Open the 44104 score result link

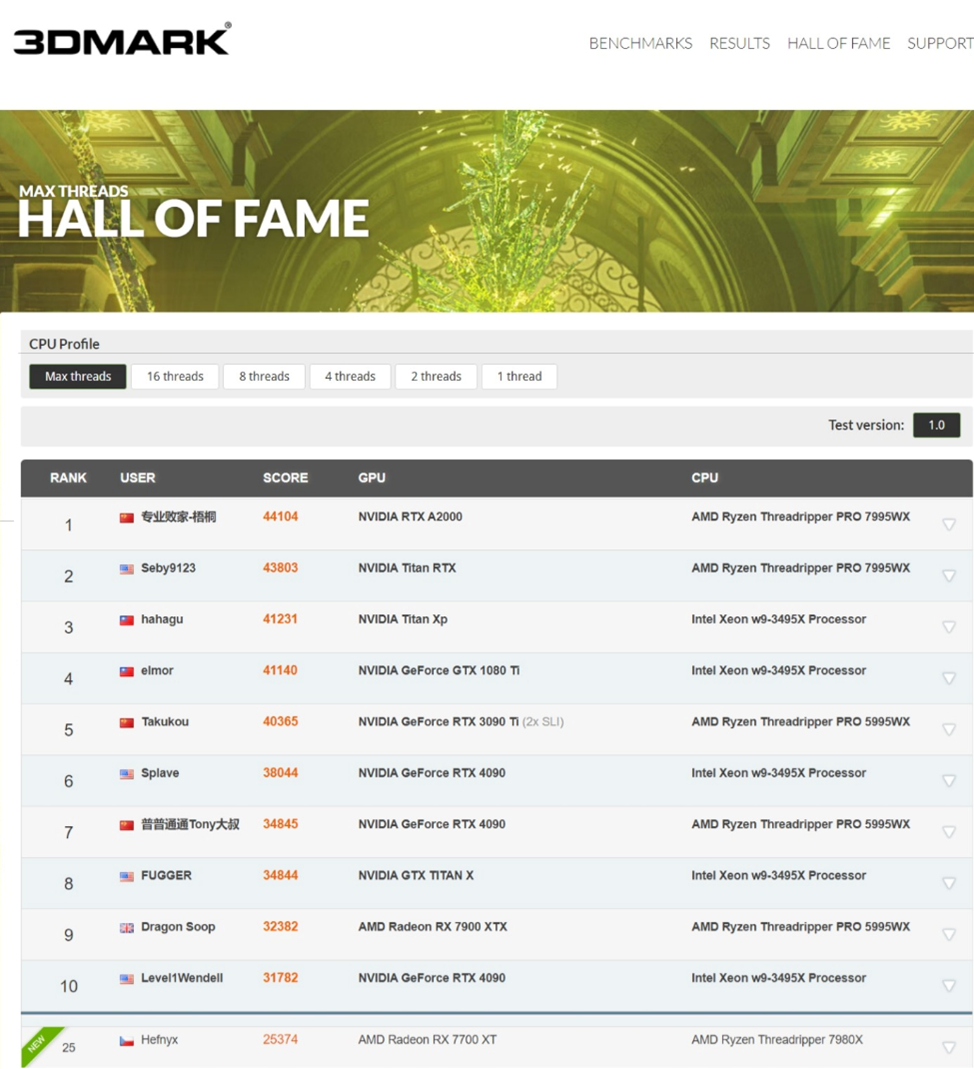point(280,517)
